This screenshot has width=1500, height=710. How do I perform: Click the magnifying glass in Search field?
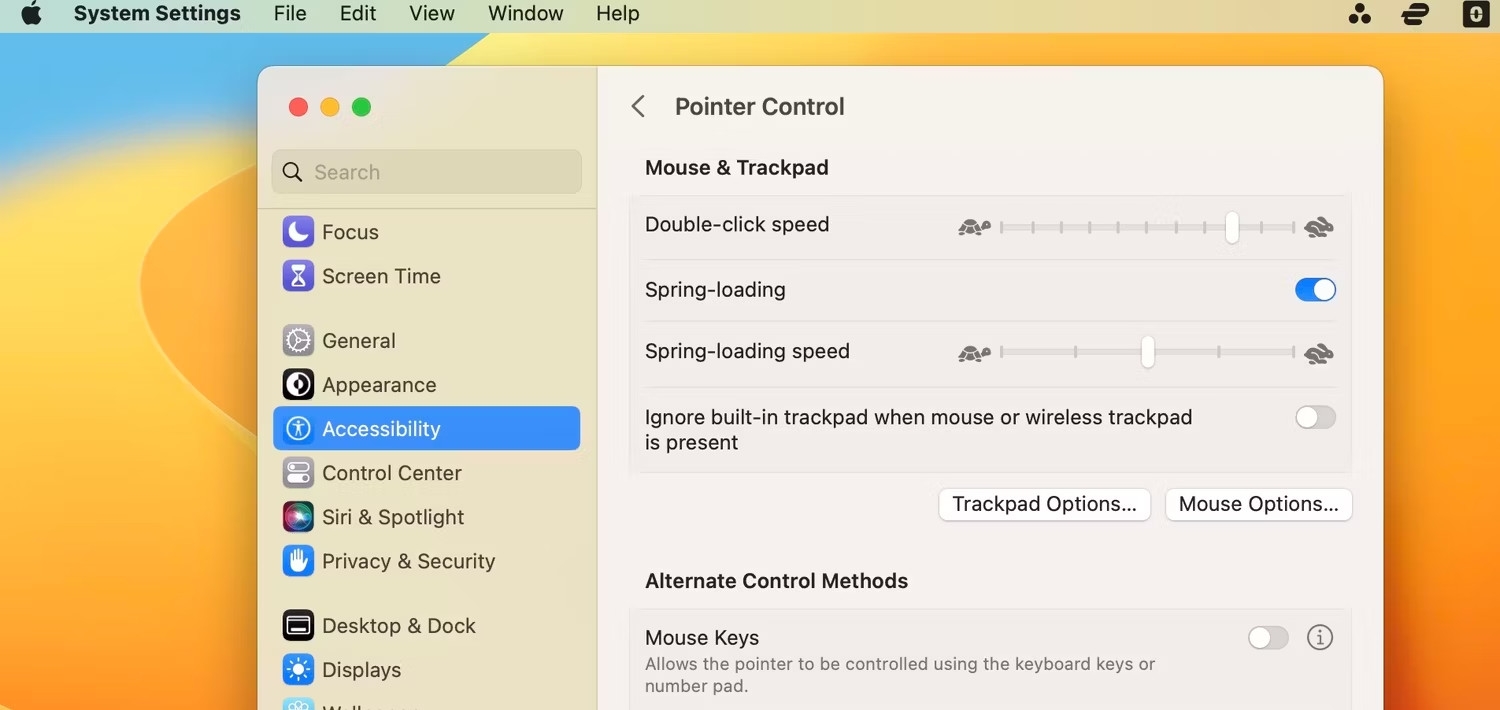292,172
